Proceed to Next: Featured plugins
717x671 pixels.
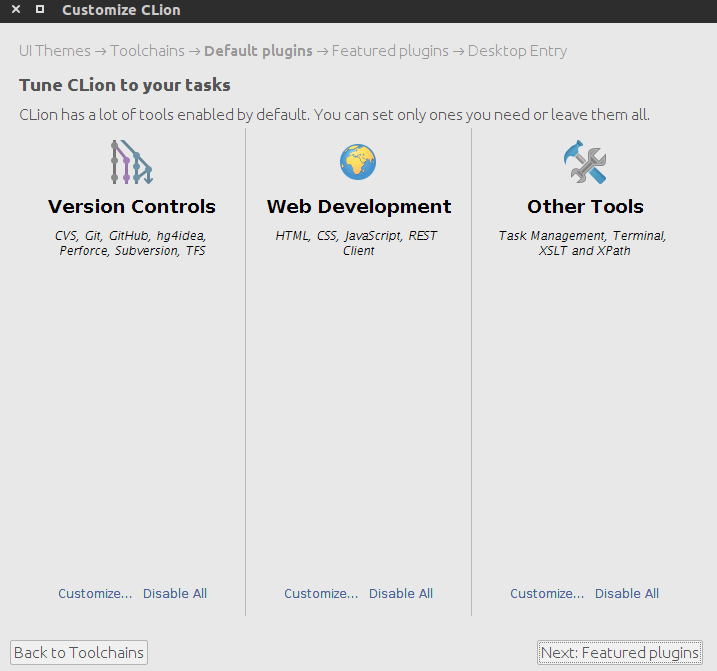[x=620, y=652]
